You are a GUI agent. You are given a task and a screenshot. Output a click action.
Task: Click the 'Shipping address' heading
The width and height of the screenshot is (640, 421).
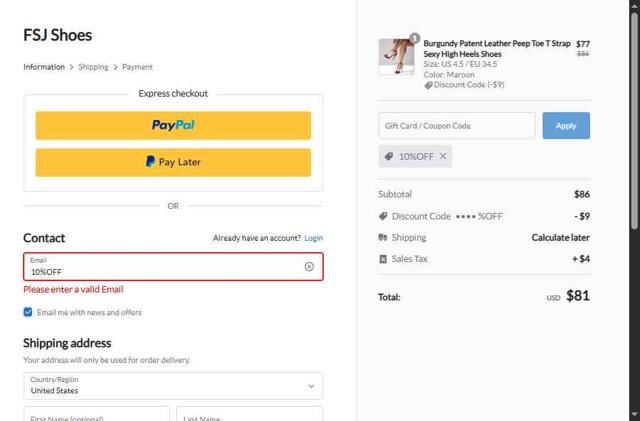(x=67, y=343)
